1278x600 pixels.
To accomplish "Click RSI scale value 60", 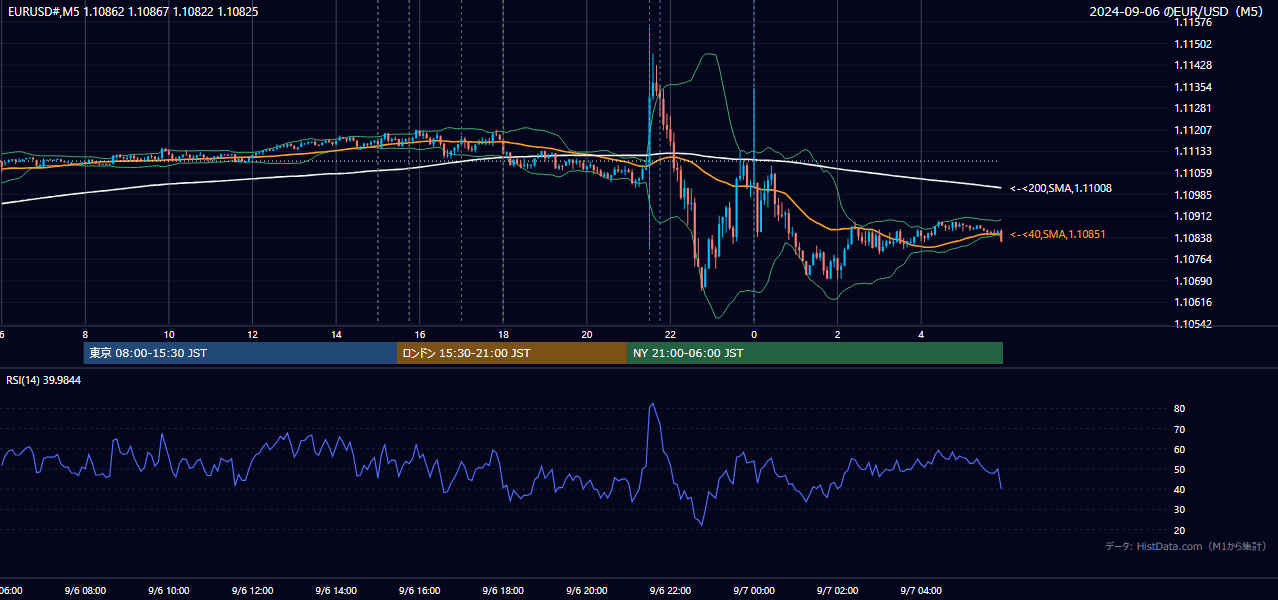I will point(1180,449).
